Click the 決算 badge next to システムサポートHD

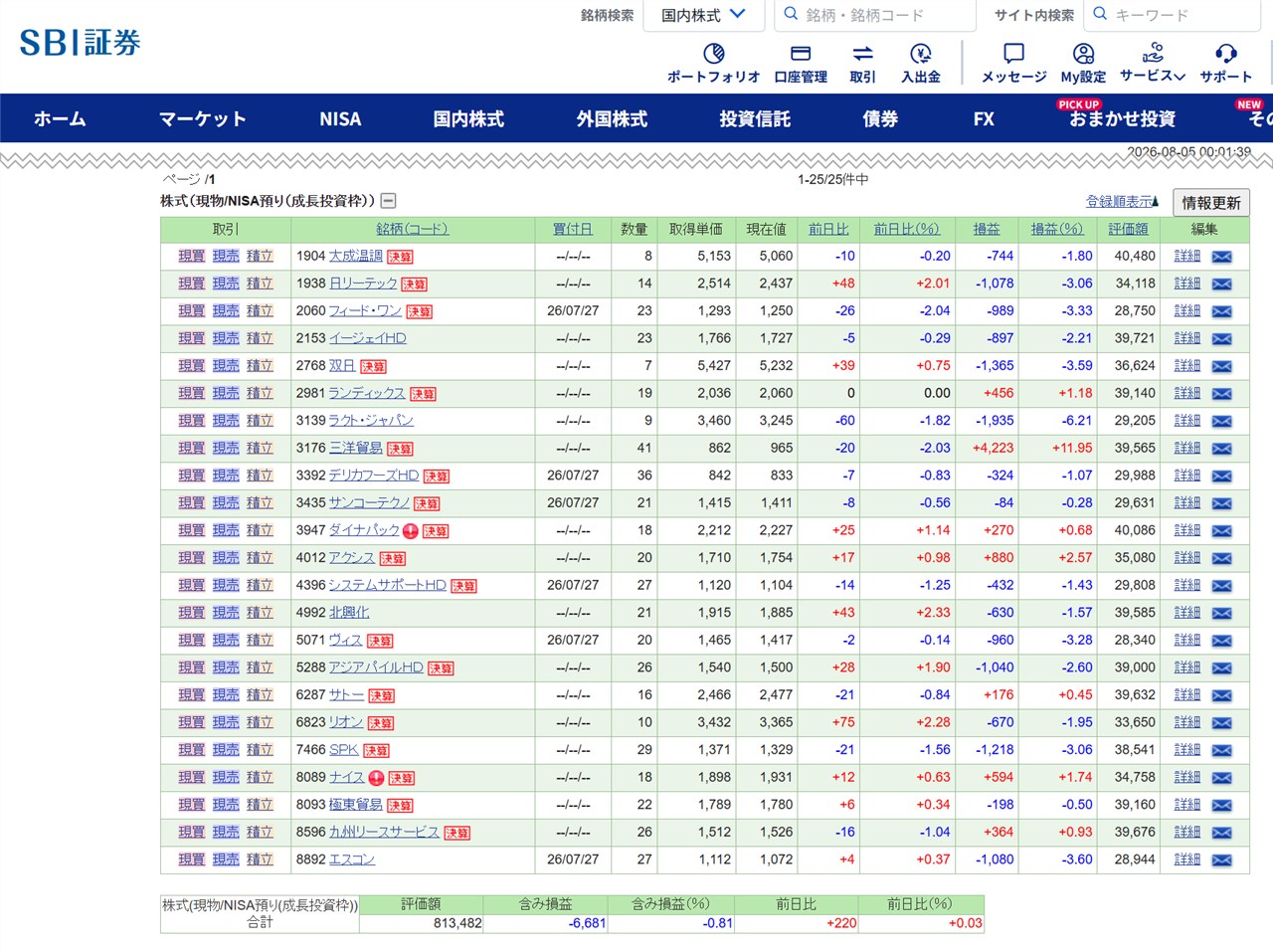[463, 586]
